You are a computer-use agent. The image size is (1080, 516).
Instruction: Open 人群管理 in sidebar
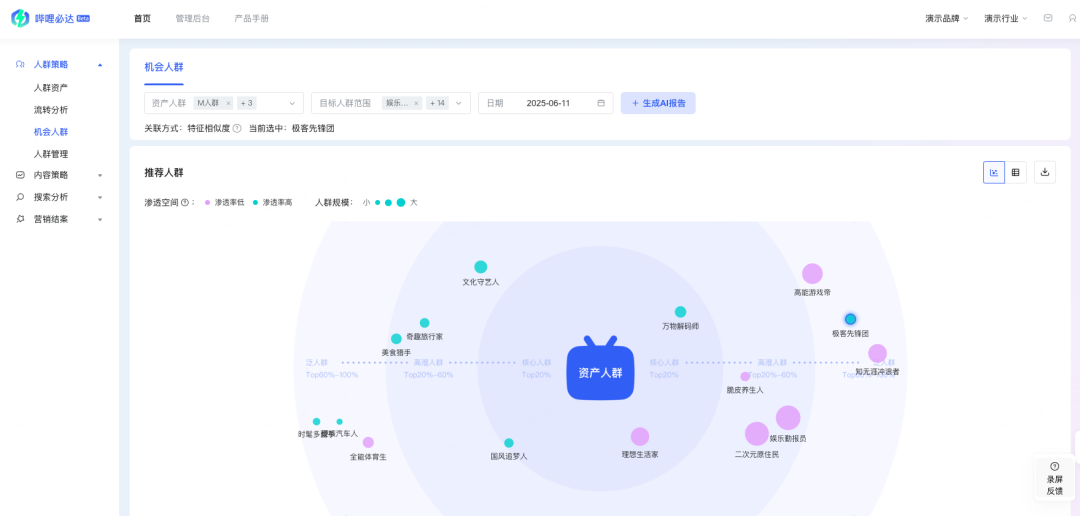[x=51, y=154]
